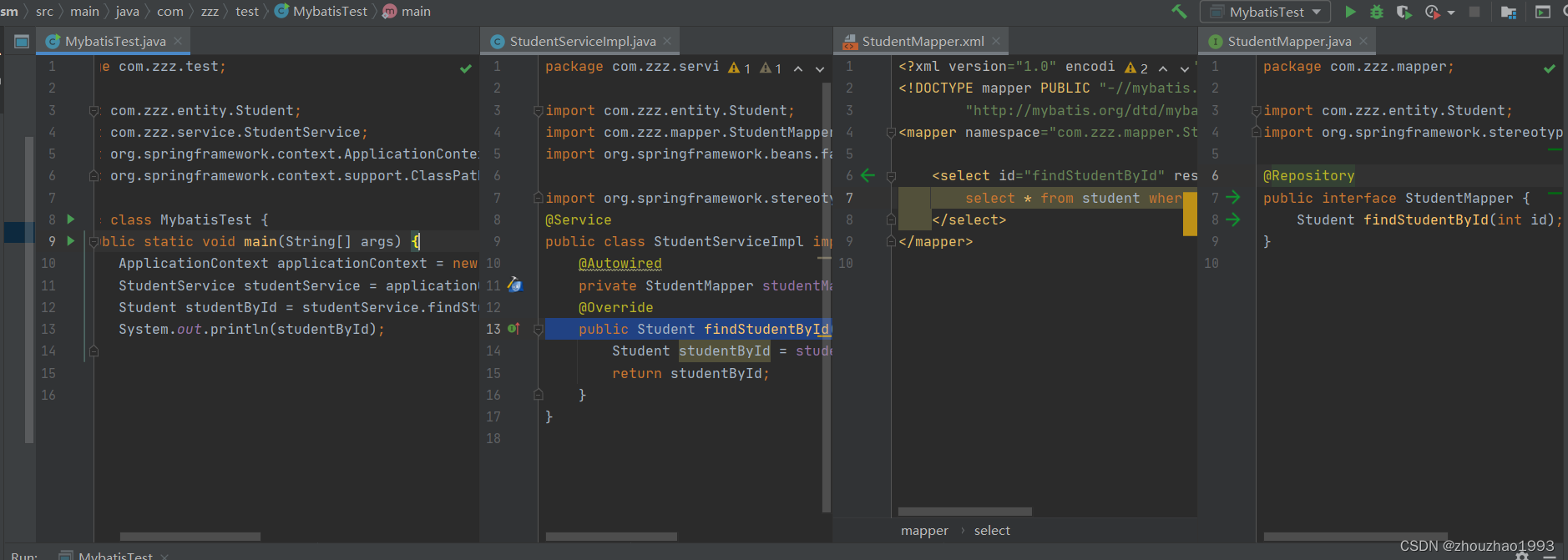Click the Profile run clock icon
This screenshot has height=560, width=1568.
click(1432, 12)
